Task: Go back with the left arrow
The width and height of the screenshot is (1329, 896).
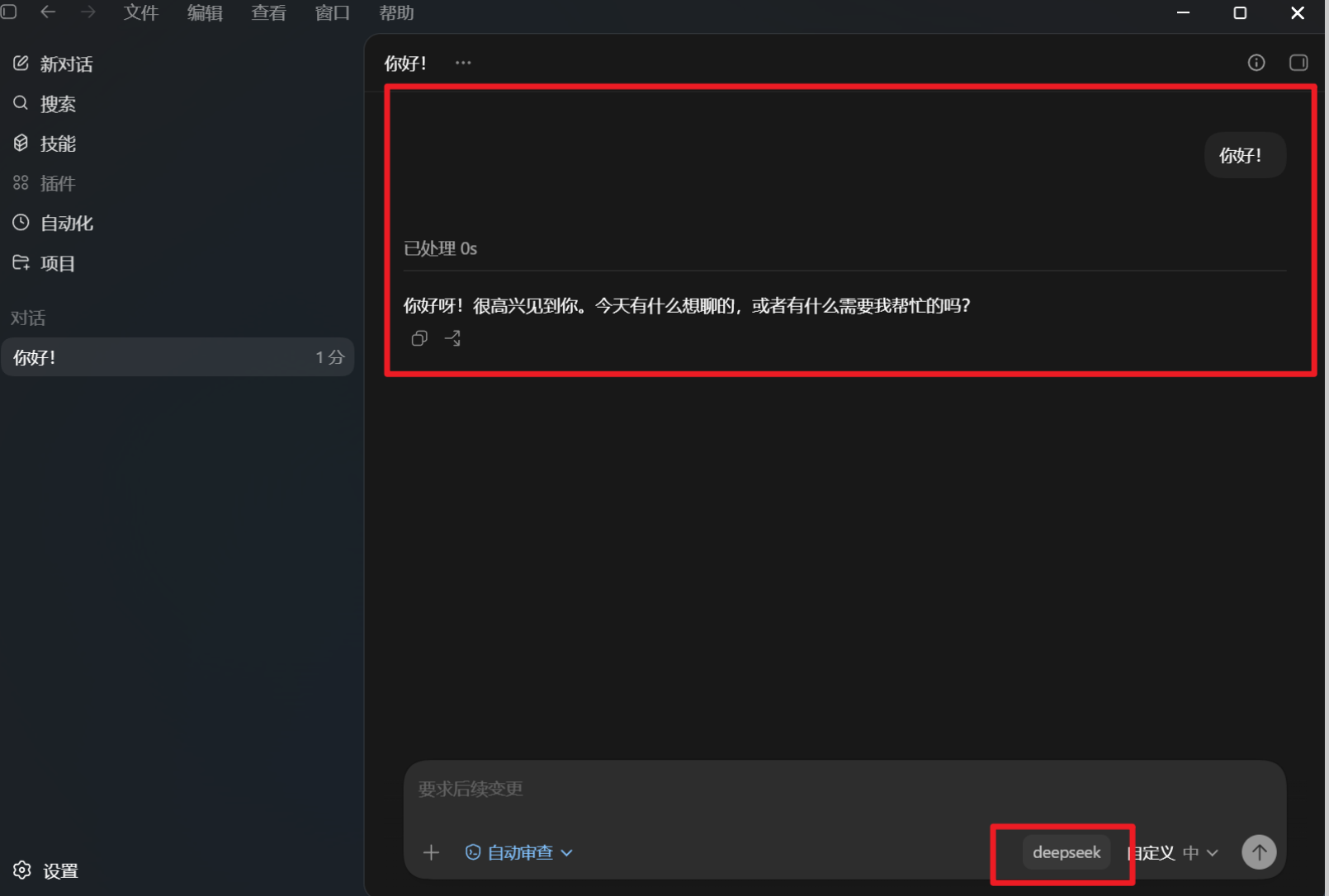Action: [48, 12]
